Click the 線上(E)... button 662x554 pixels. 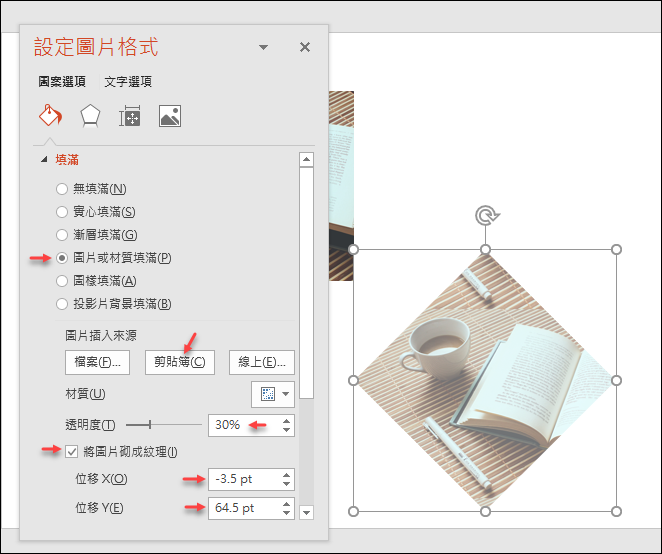pos(262,362)
